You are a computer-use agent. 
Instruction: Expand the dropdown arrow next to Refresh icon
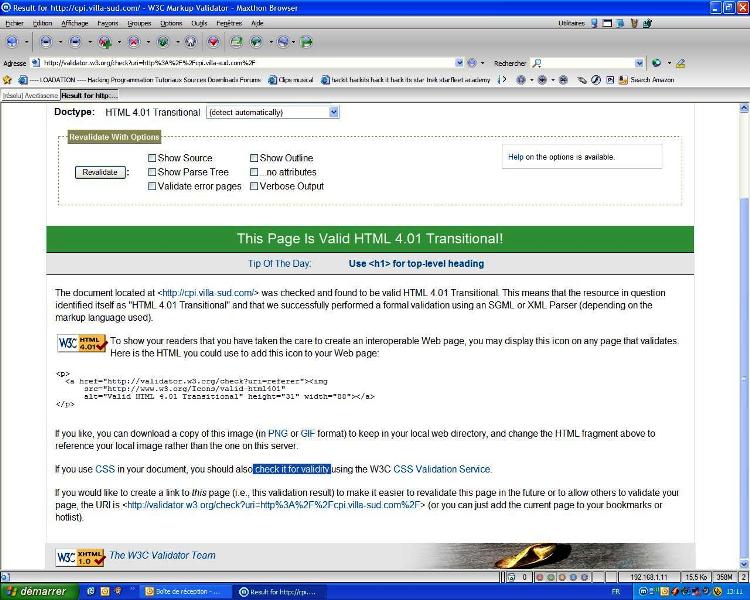click(177, 42)
